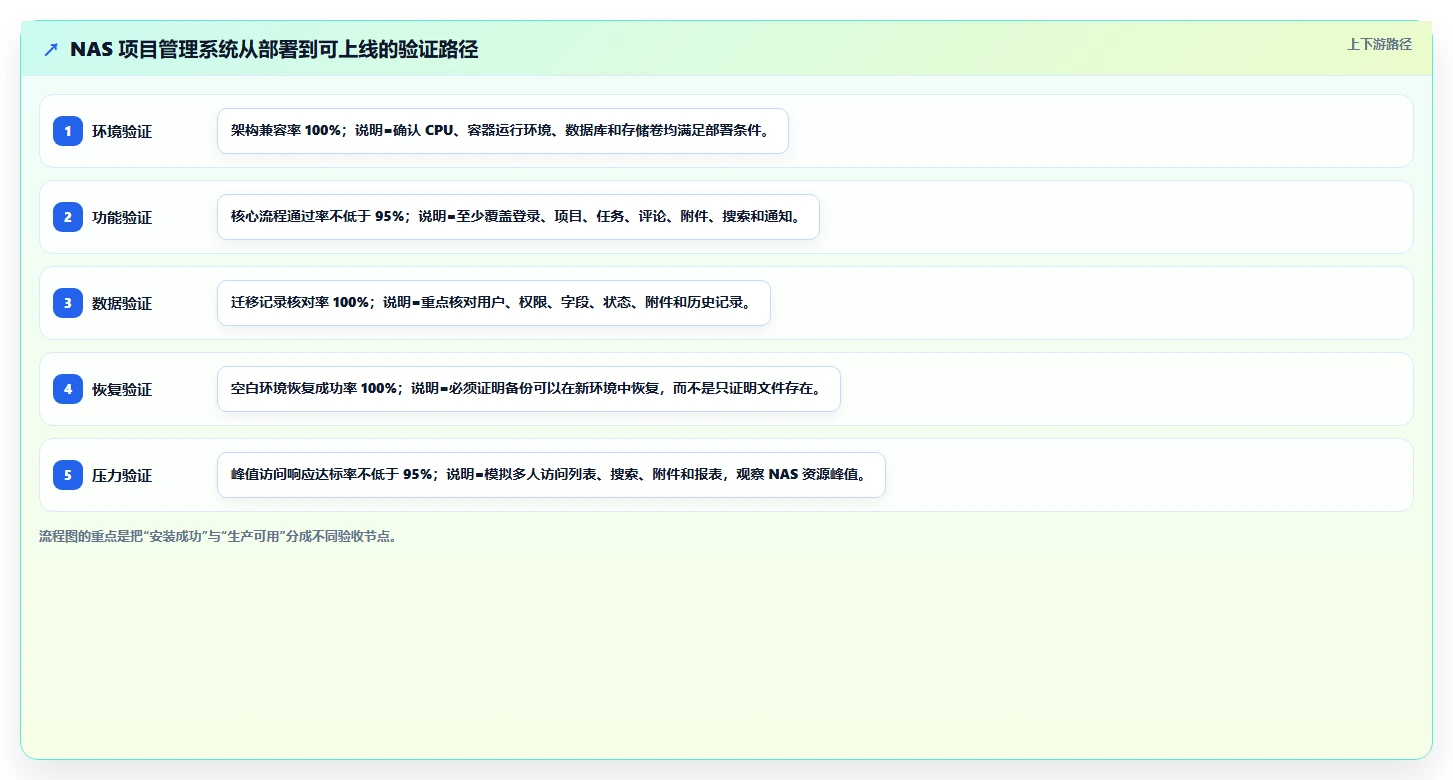Open the 峰值访问响应达标率 description box

[x=551, y=475]
